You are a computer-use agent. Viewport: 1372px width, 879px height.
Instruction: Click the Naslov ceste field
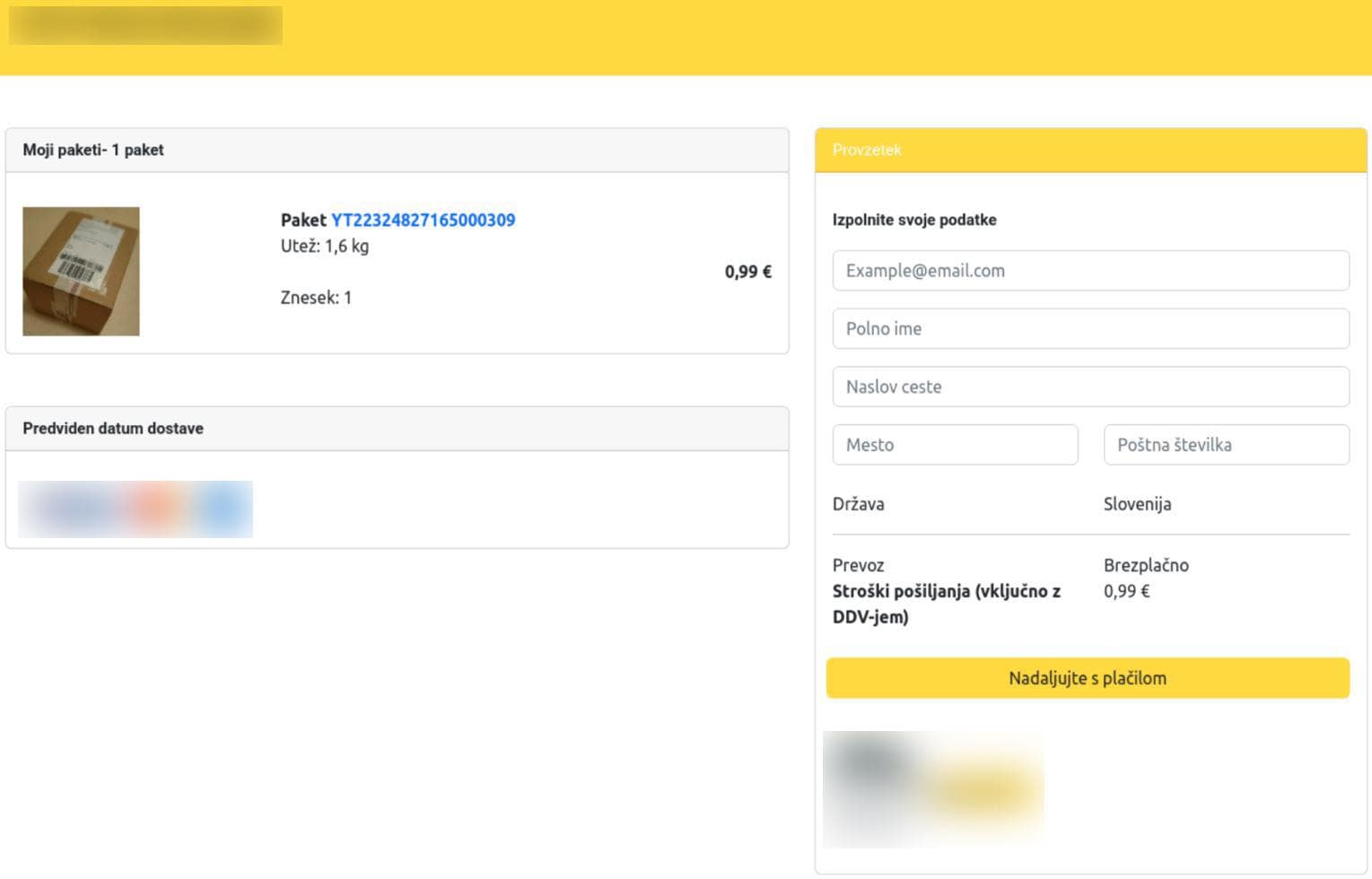pos(1090,387)
